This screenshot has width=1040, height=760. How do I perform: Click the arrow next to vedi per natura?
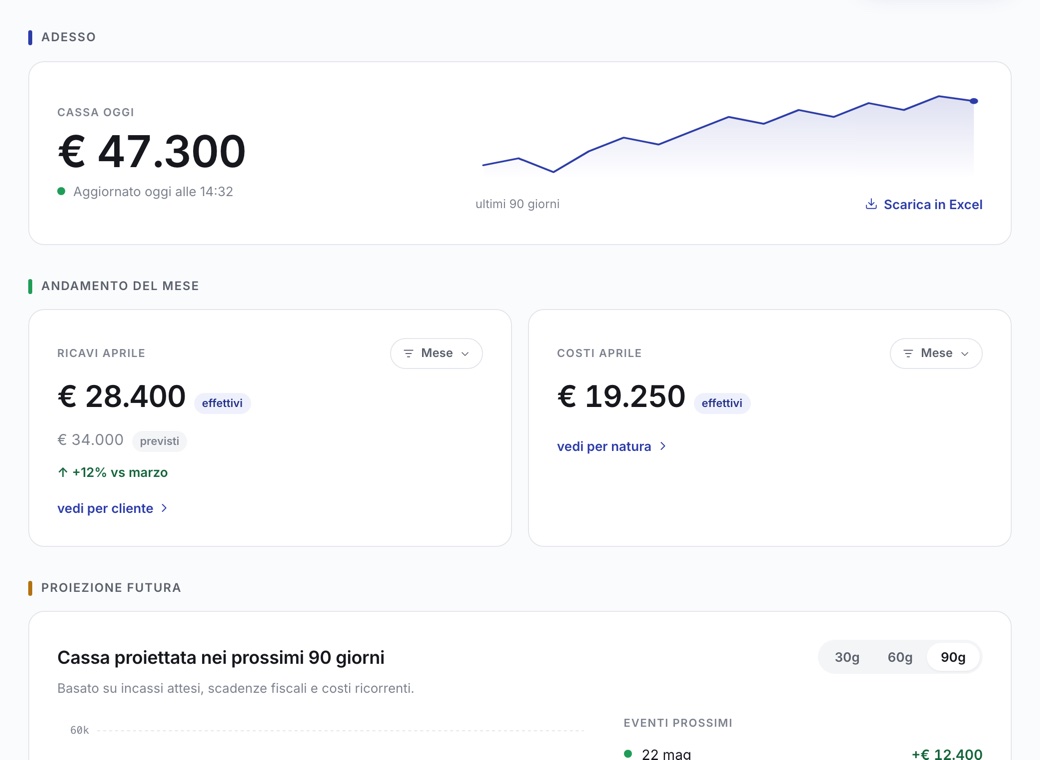(x=662, y=446)
